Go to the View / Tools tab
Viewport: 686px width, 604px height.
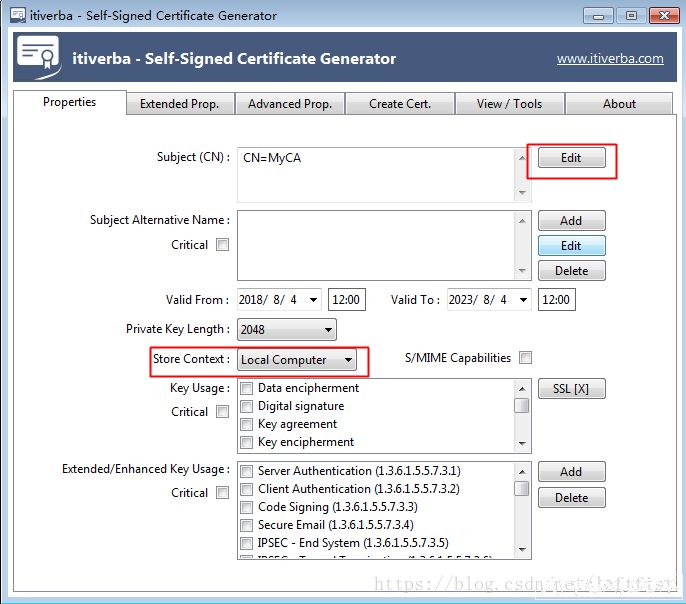point(509,104)
